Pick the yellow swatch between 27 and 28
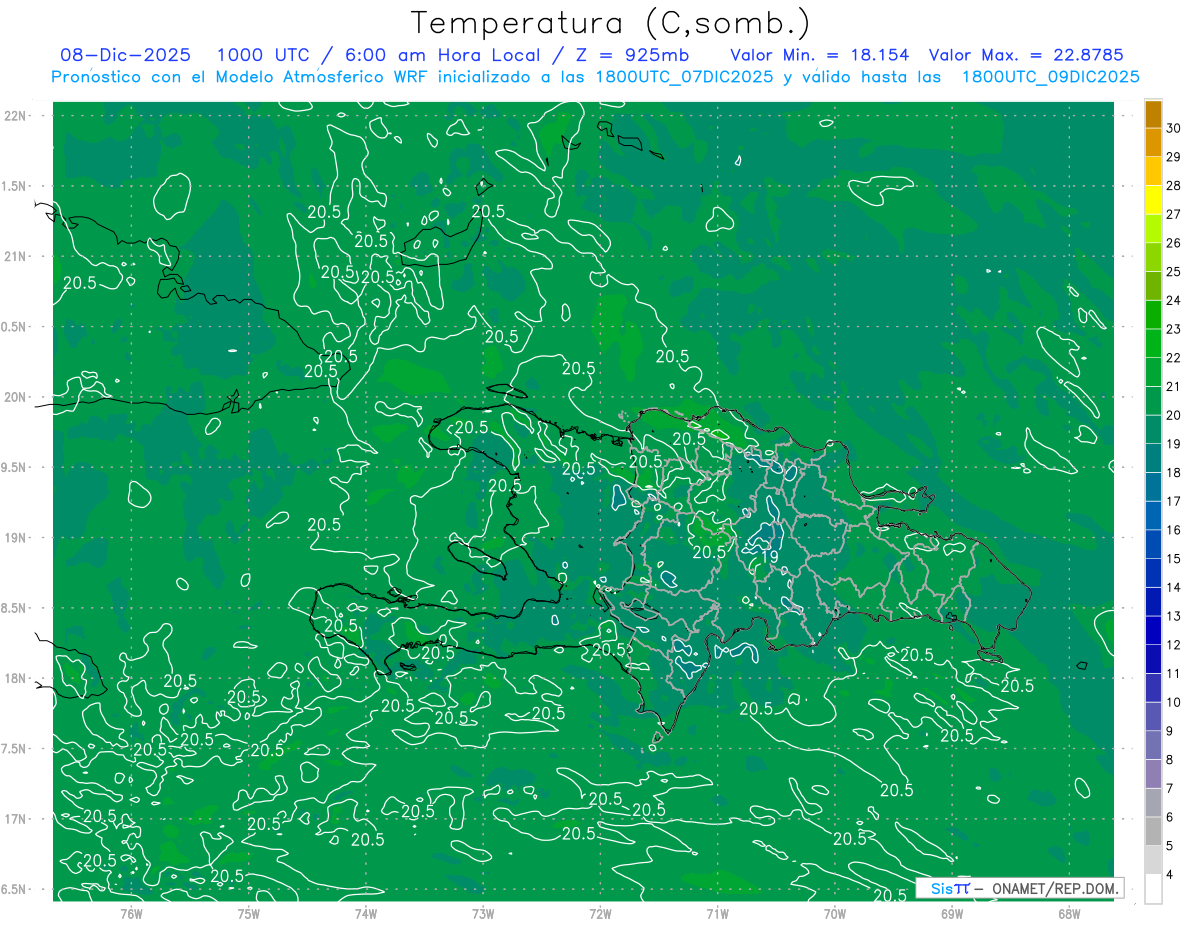1200x927 pixels. [1153, 200]
